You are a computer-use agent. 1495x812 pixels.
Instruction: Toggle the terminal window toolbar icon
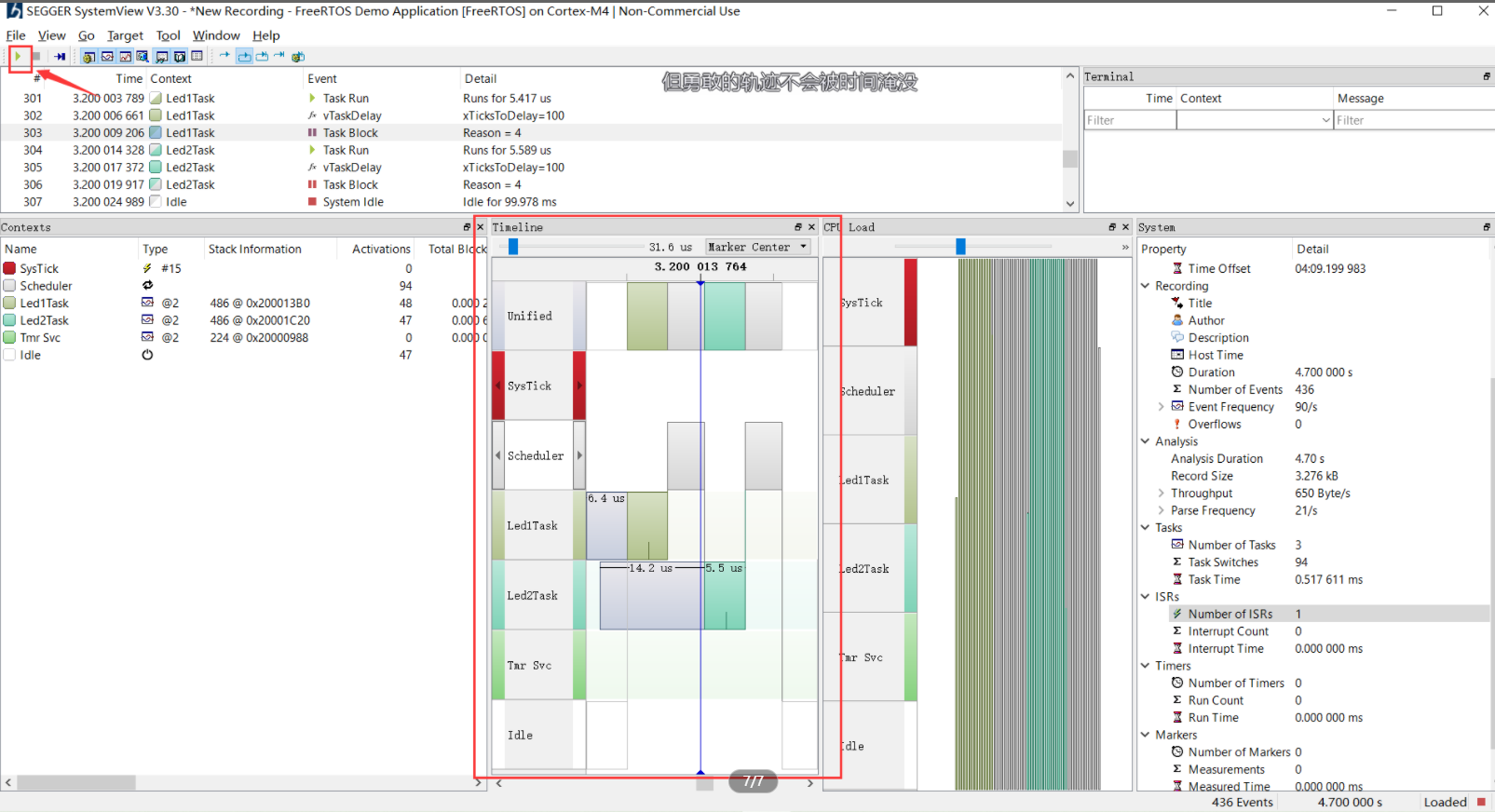161,56
